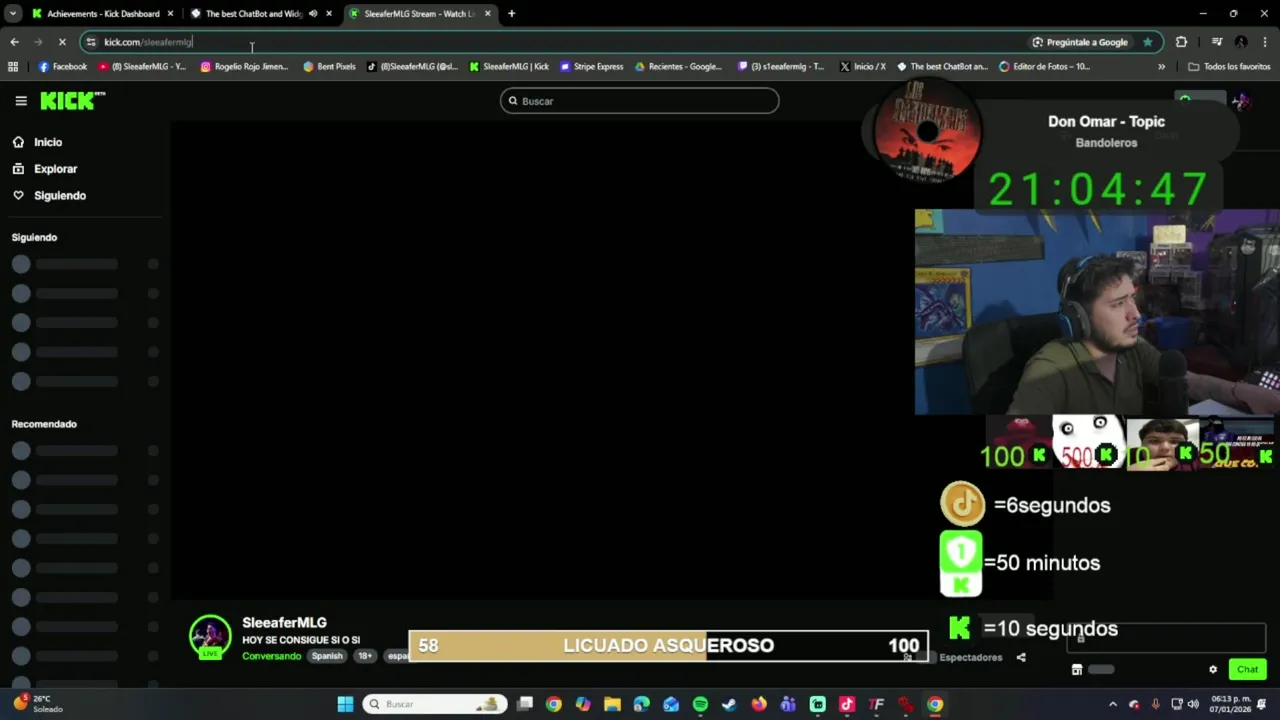Open Steam from the taskbar
Viewport: 1280px width, 720px height.
729,704
